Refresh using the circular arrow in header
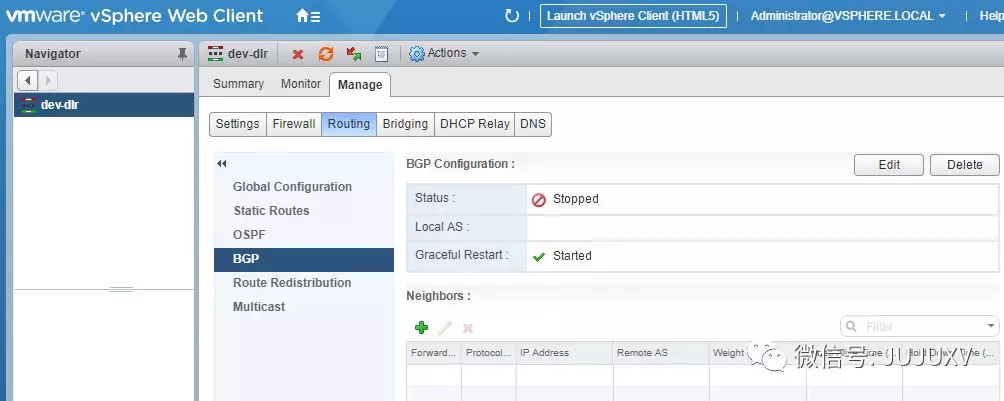 tap(512, 16)
